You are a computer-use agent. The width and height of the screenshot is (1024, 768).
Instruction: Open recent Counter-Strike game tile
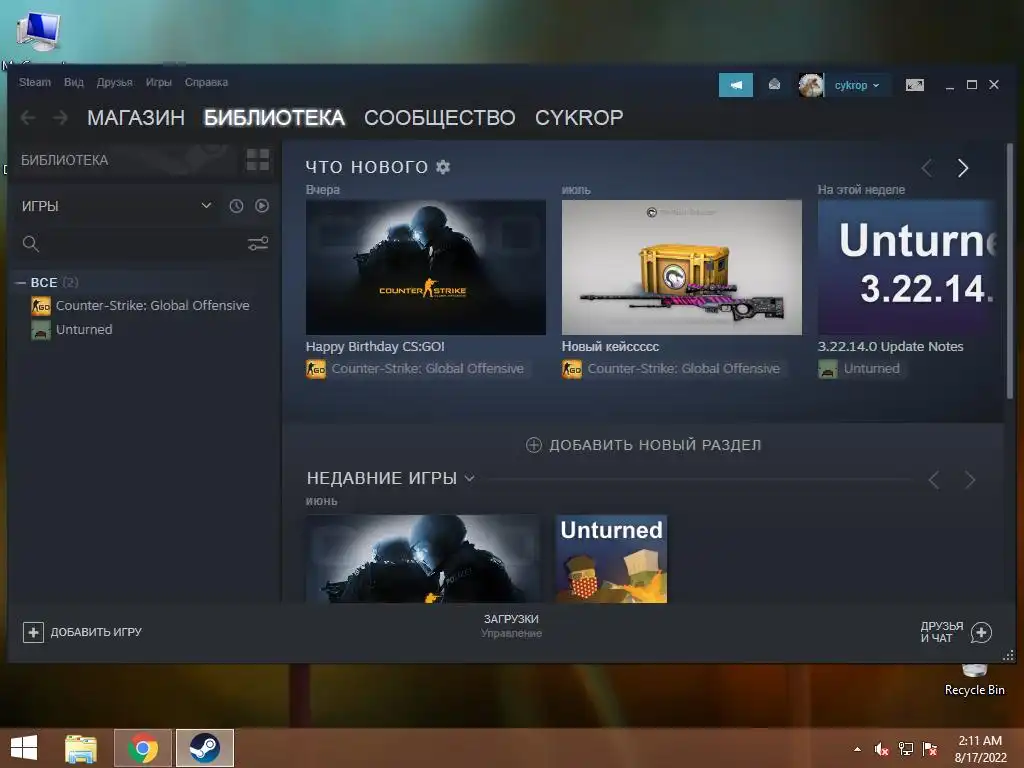(424, 559)
